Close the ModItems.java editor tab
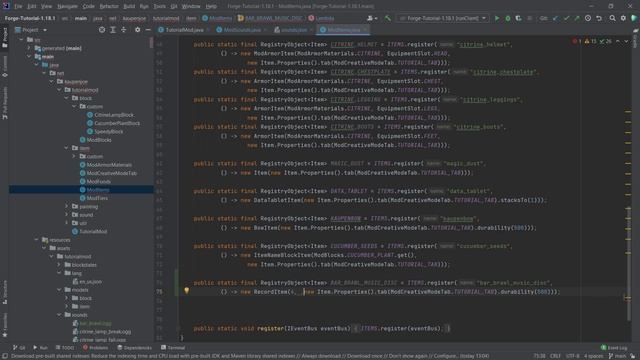Screen dimensions: 640x360 (365, 30)
